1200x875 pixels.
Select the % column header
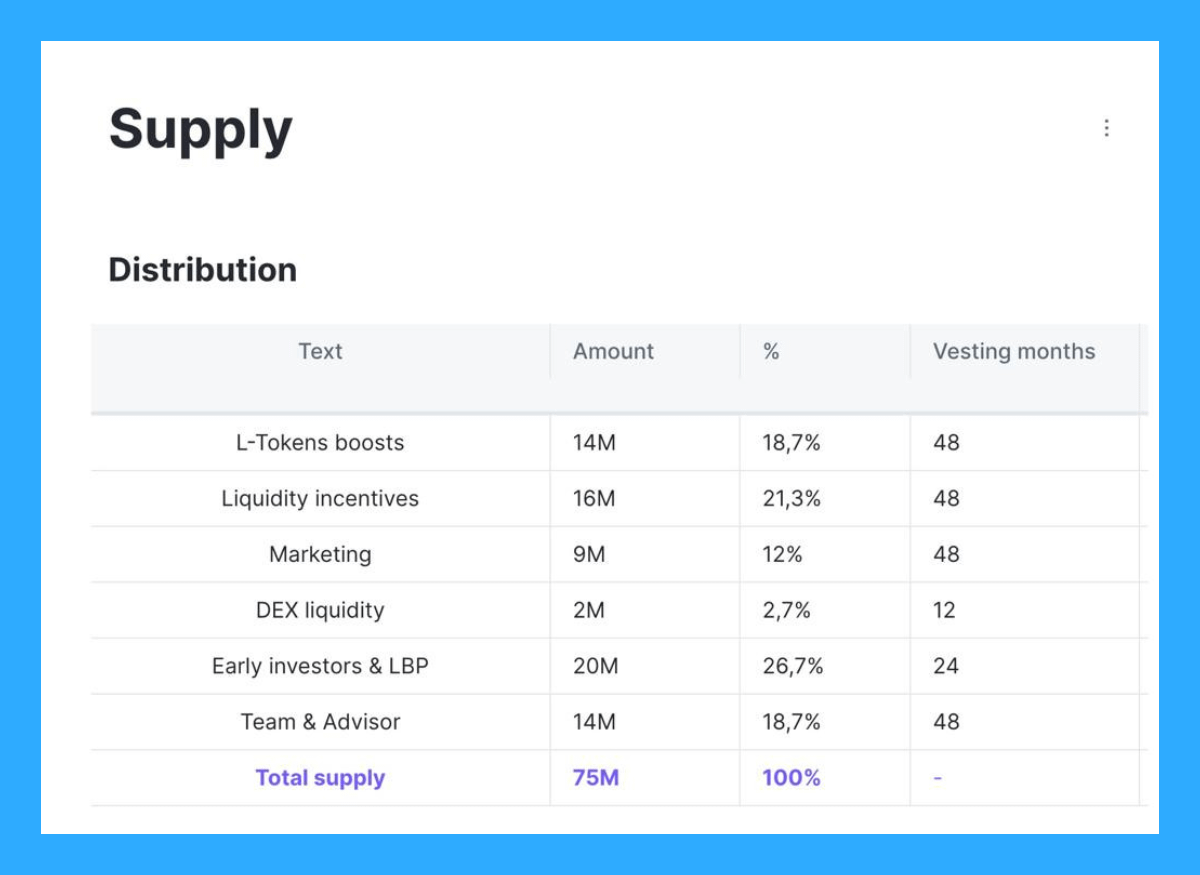(x=771, y=352)
